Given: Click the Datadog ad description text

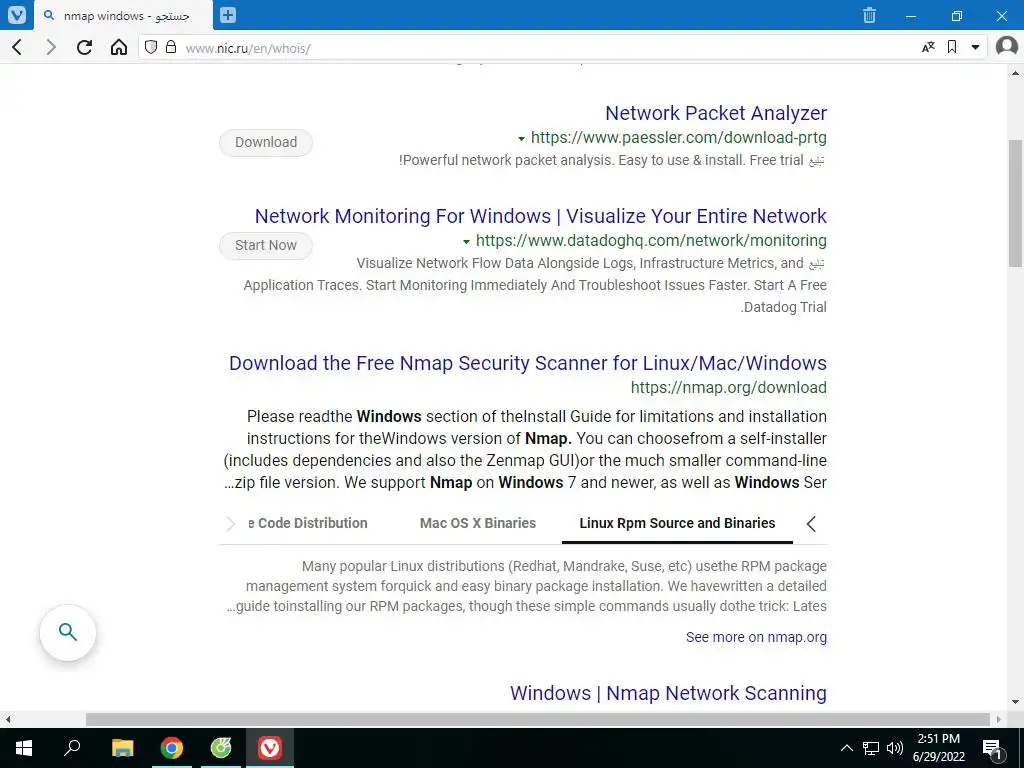Looking at the screenshot, I should (x=535, y=285).
